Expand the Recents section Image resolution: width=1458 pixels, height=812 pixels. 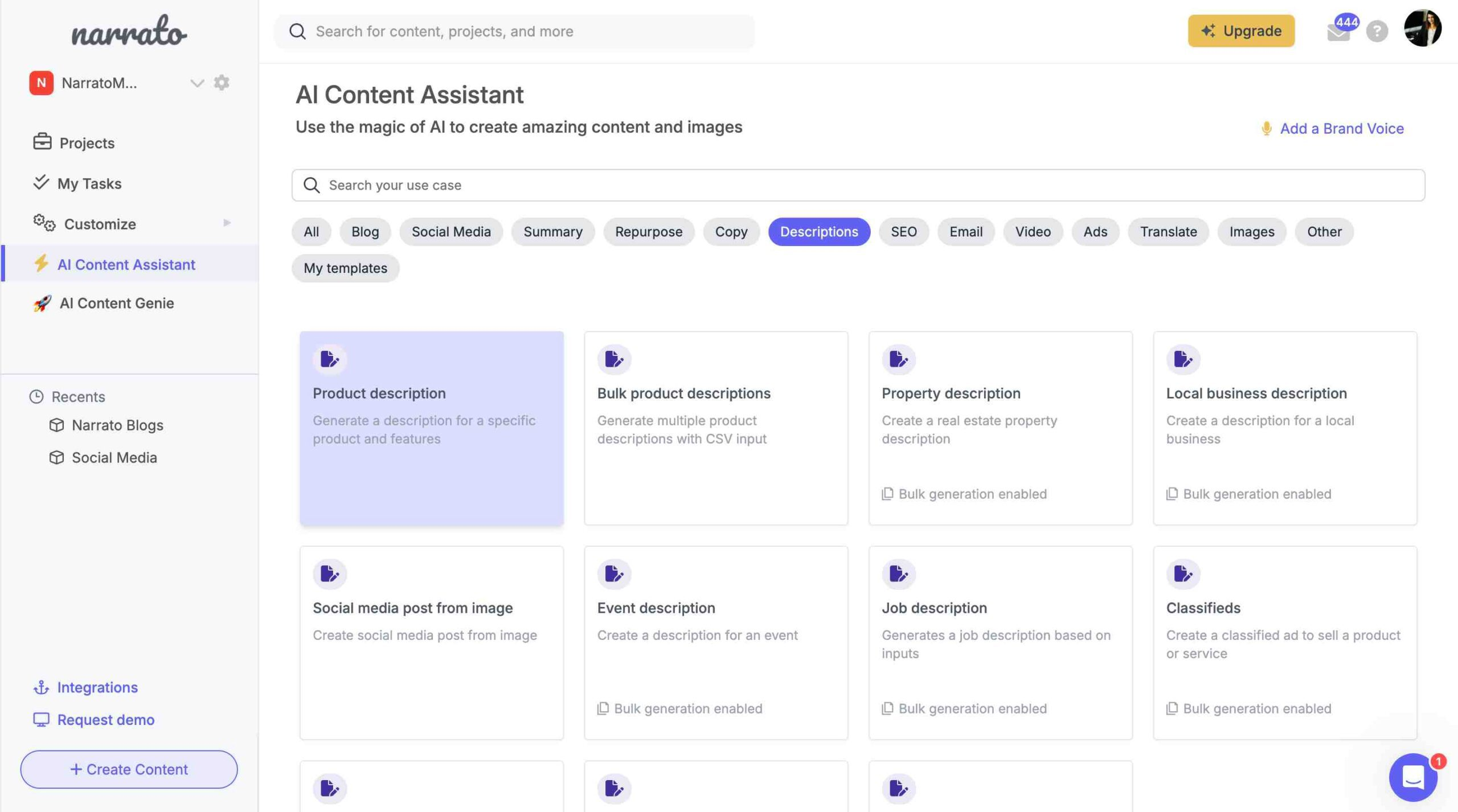point(78,395)
